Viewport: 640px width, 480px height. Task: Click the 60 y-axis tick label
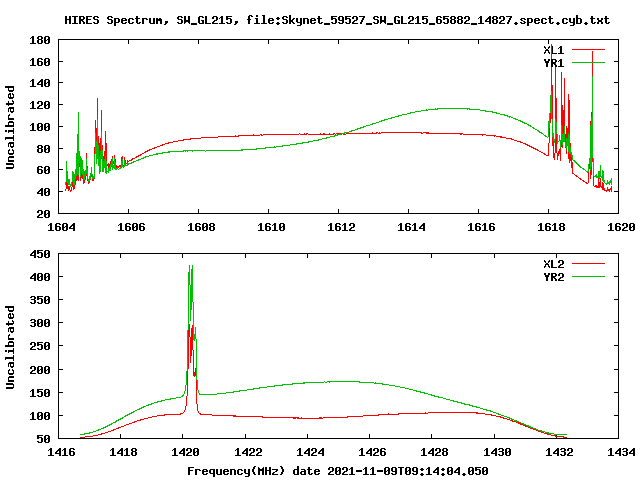tap(43, 170)
